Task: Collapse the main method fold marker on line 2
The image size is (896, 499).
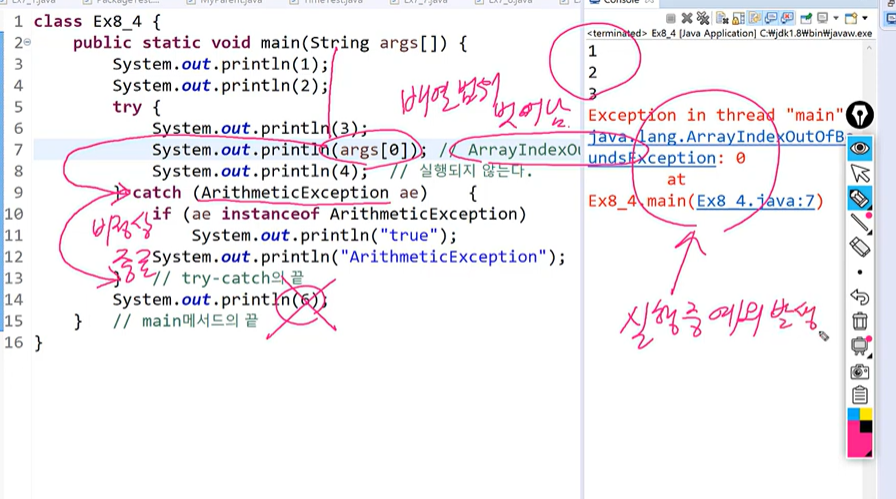Action: tap(27, 42)
